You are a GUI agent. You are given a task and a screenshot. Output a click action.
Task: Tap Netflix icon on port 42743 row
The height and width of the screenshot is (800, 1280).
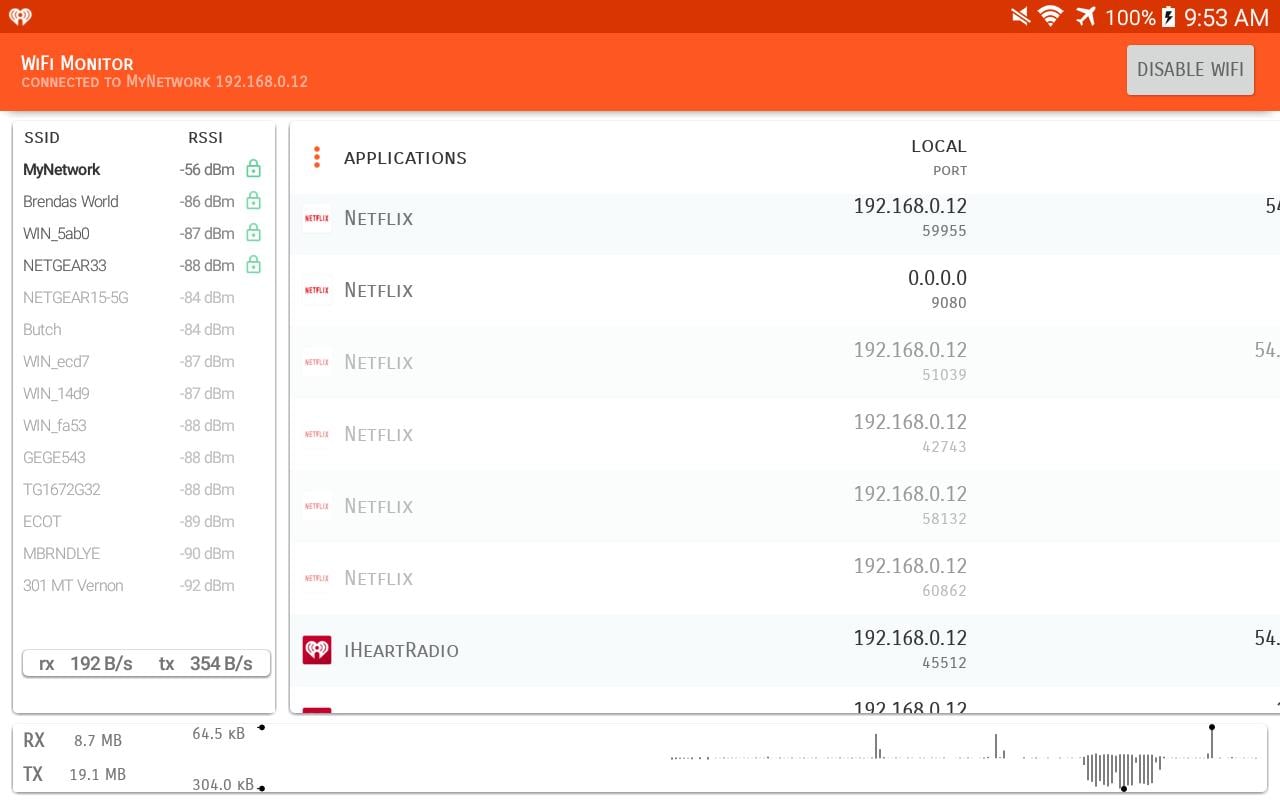click(317, 434)
